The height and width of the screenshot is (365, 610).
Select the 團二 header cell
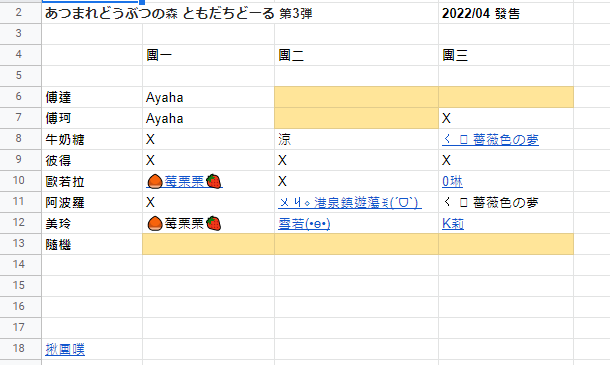click(356, 55)
